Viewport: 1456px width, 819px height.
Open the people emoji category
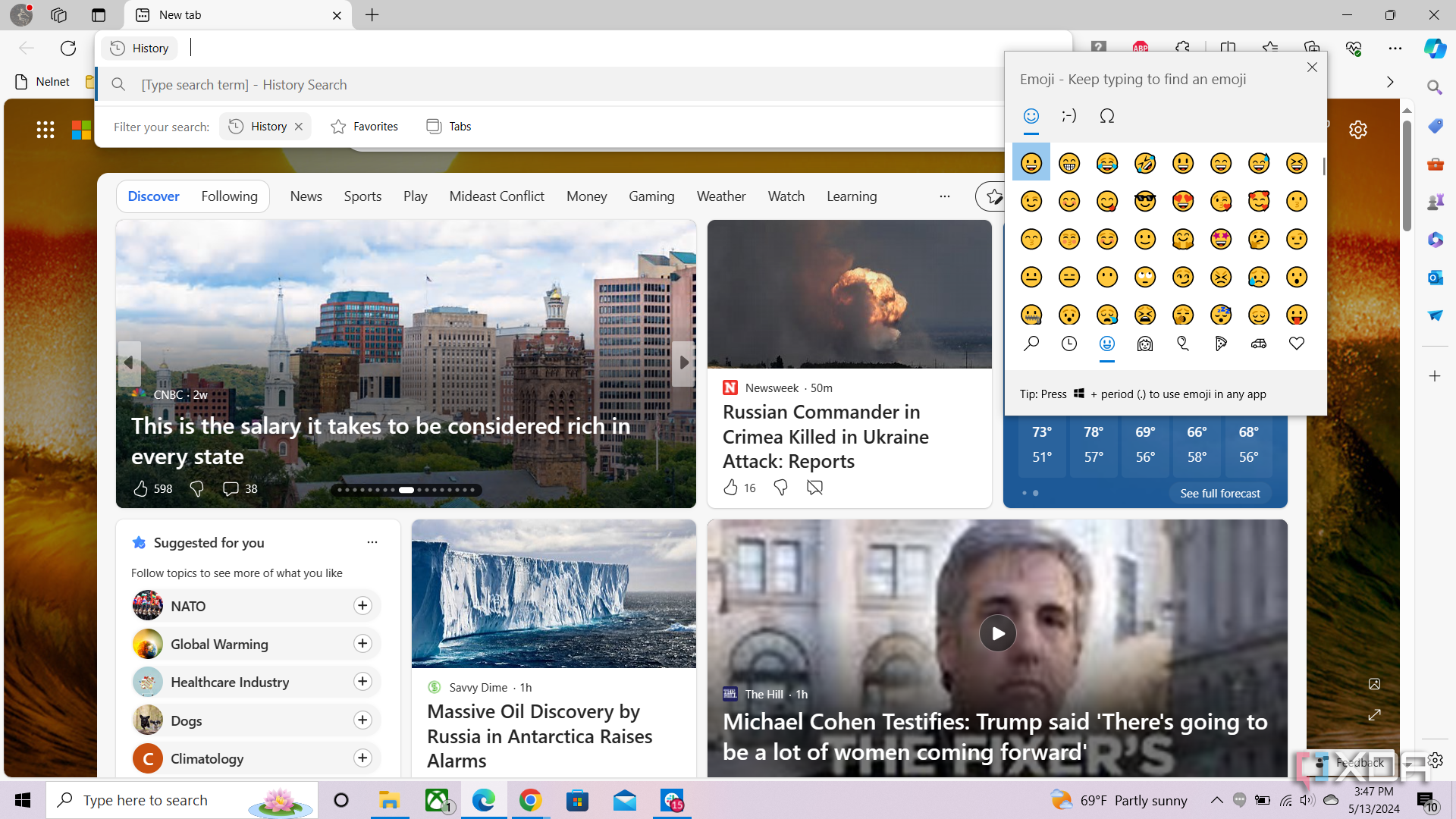pos(1145,344)
